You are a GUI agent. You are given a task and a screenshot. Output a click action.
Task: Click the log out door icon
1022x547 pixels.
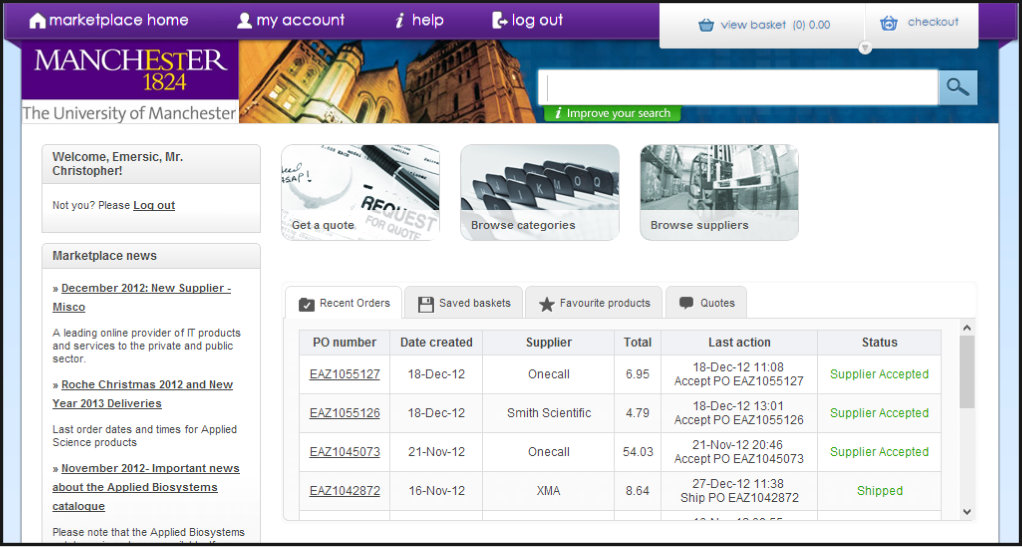click(x=500, y=21)
